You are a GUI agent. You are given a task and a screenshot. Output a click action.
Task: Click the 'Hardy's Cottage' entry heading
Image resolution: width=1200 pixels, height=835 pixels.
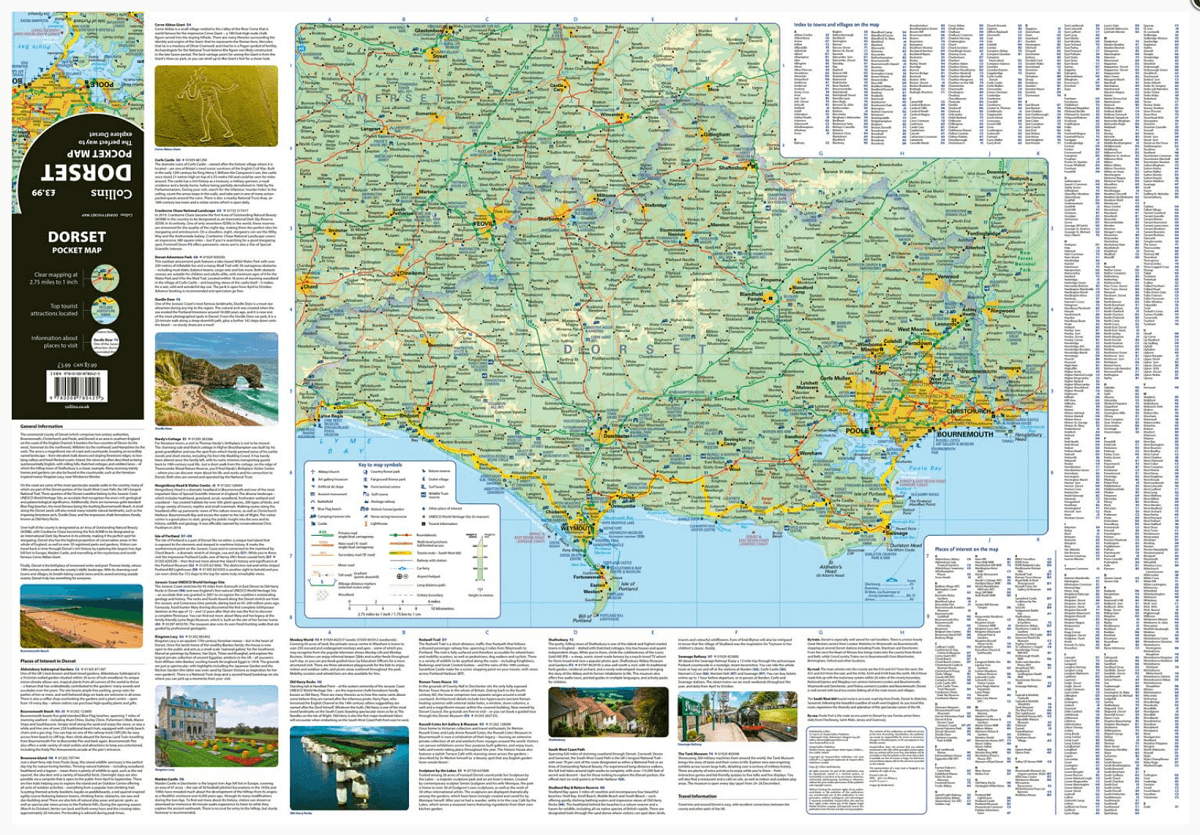168,439
